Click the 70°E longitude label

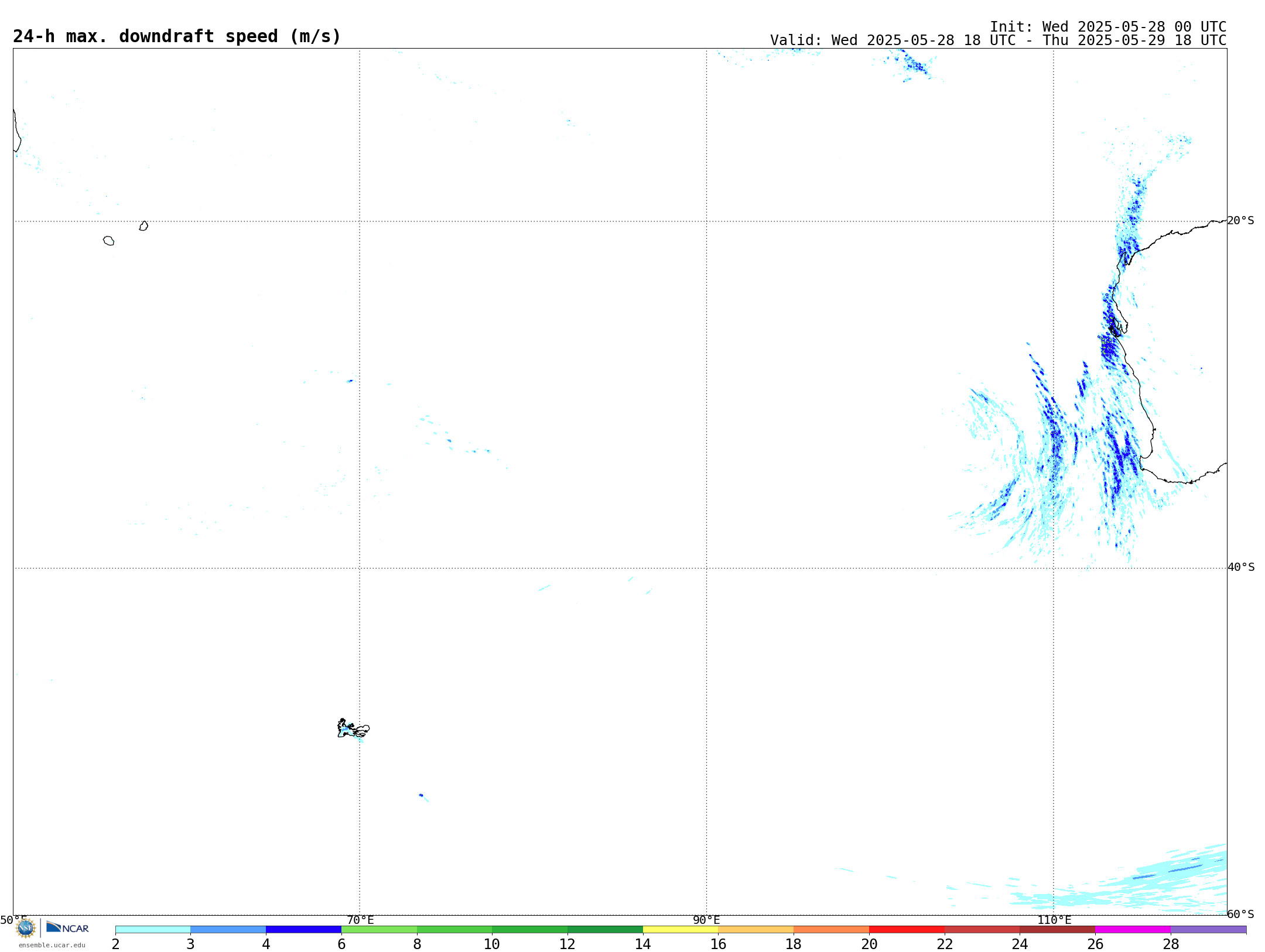(360, 920)
